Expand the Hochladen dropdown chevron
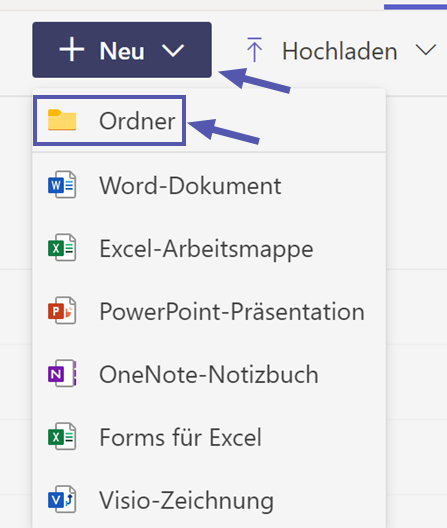447x528 pixels. pos(426,50)
